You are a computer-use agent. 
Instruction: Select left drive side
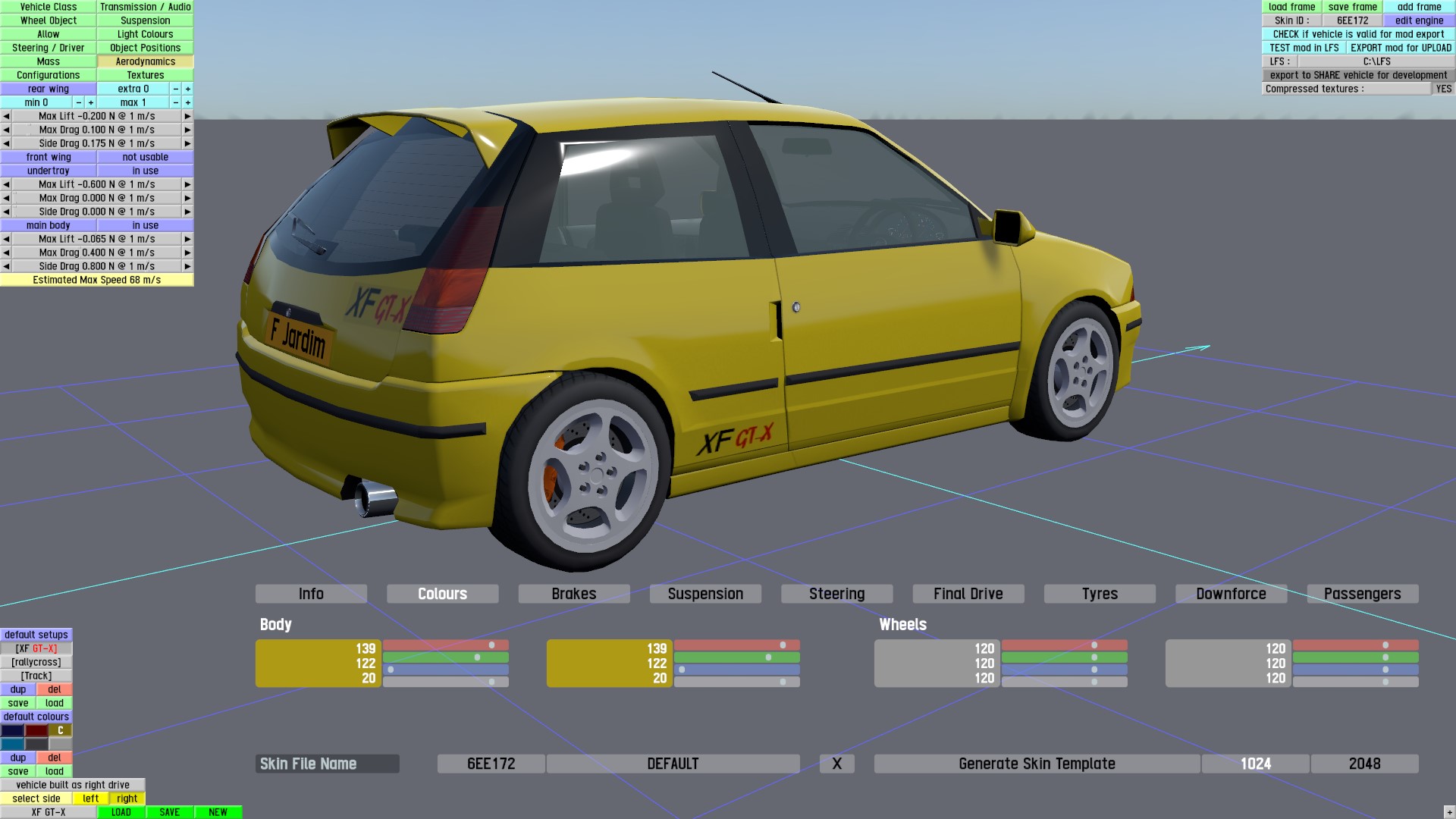[90, 799]
